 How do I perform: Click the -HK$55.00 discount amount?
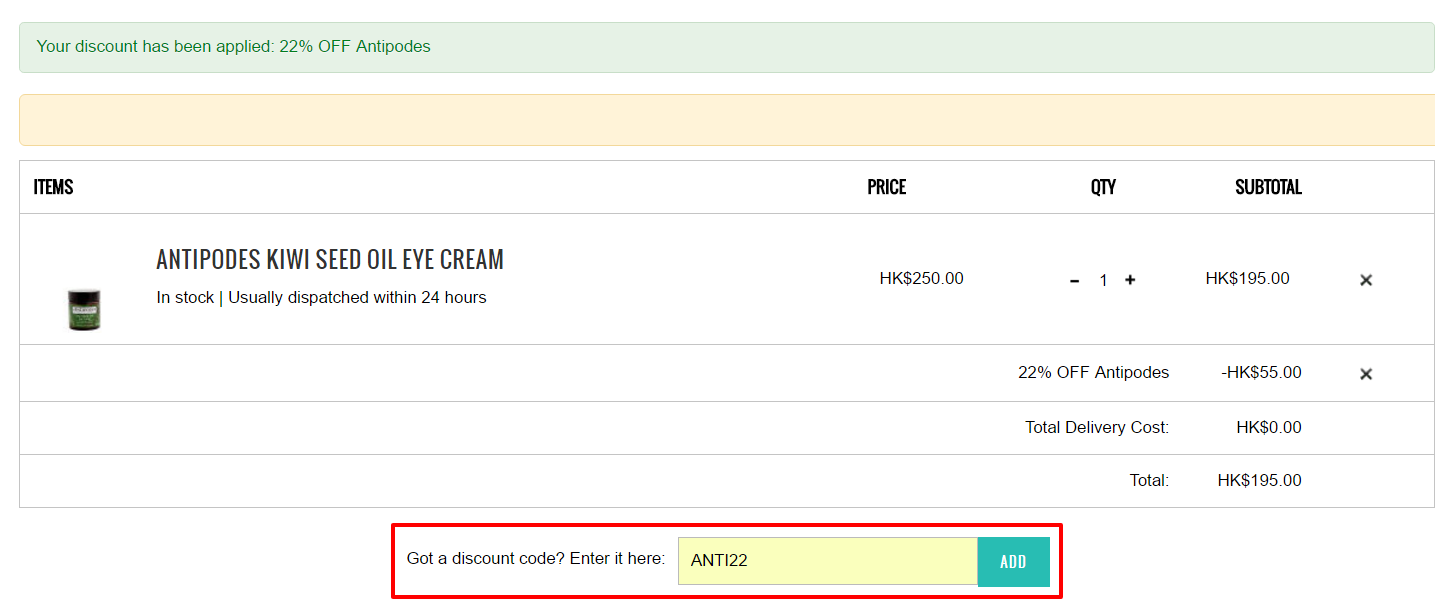point(1261,373)
